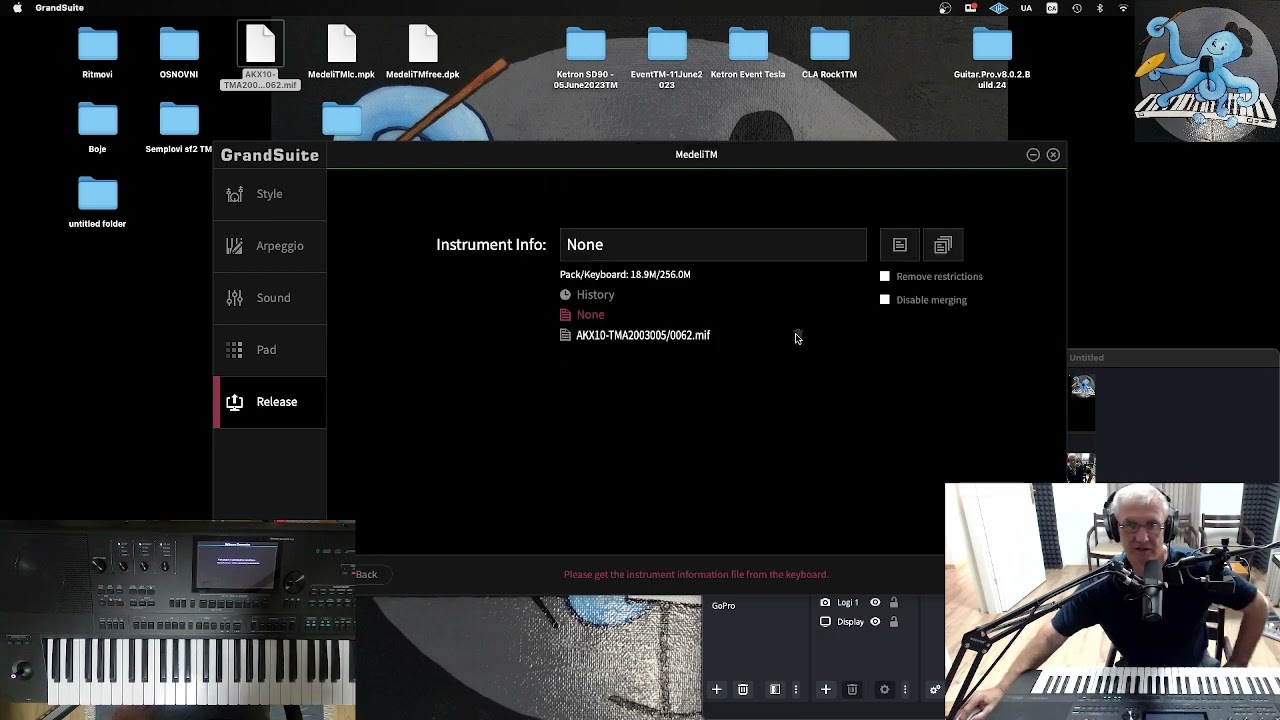Viewport: 1280px width, 720px height.
Task: Select the MedeliTMfree.dpk desktop file
Action: 423,52
